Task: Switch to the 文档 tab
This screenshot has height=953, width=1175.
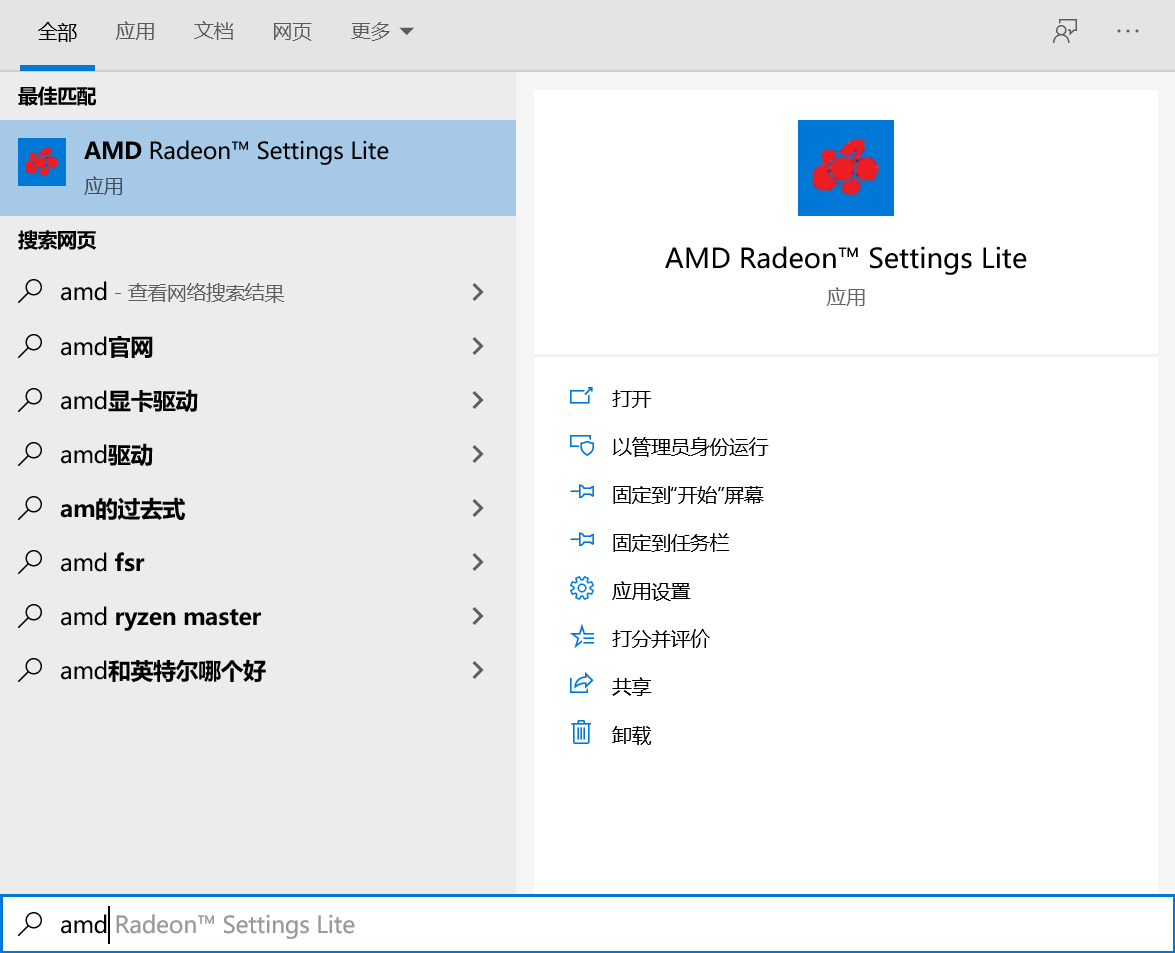Action: [x=214, y=31]
